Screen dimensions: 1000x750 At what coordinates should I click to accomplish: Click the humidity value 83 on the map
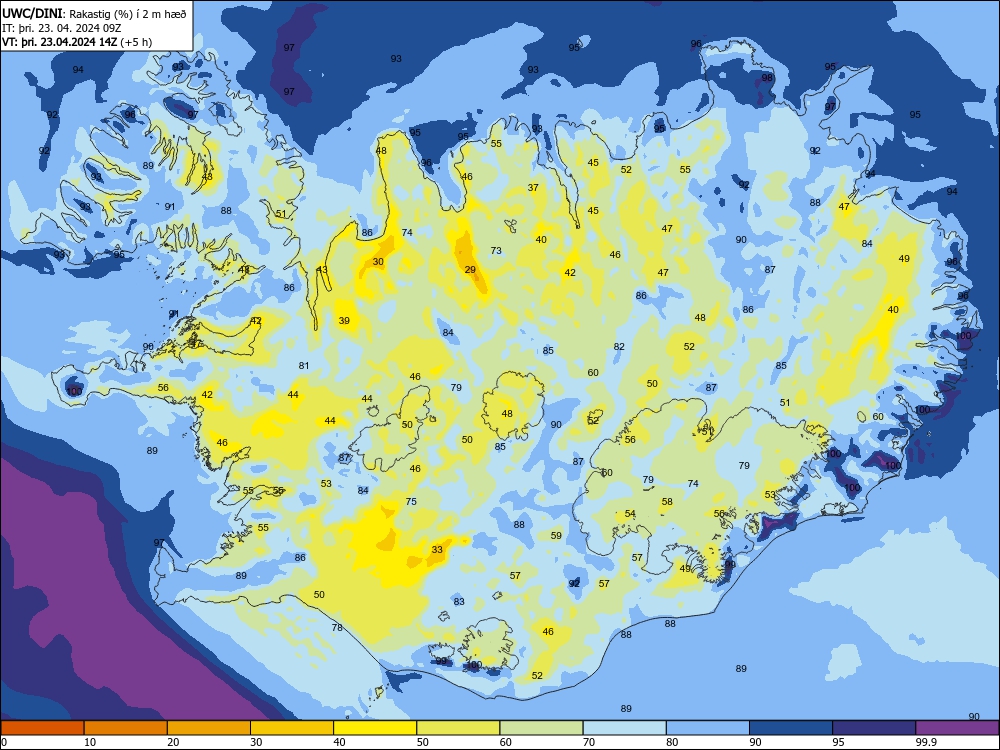pos(460,602)
